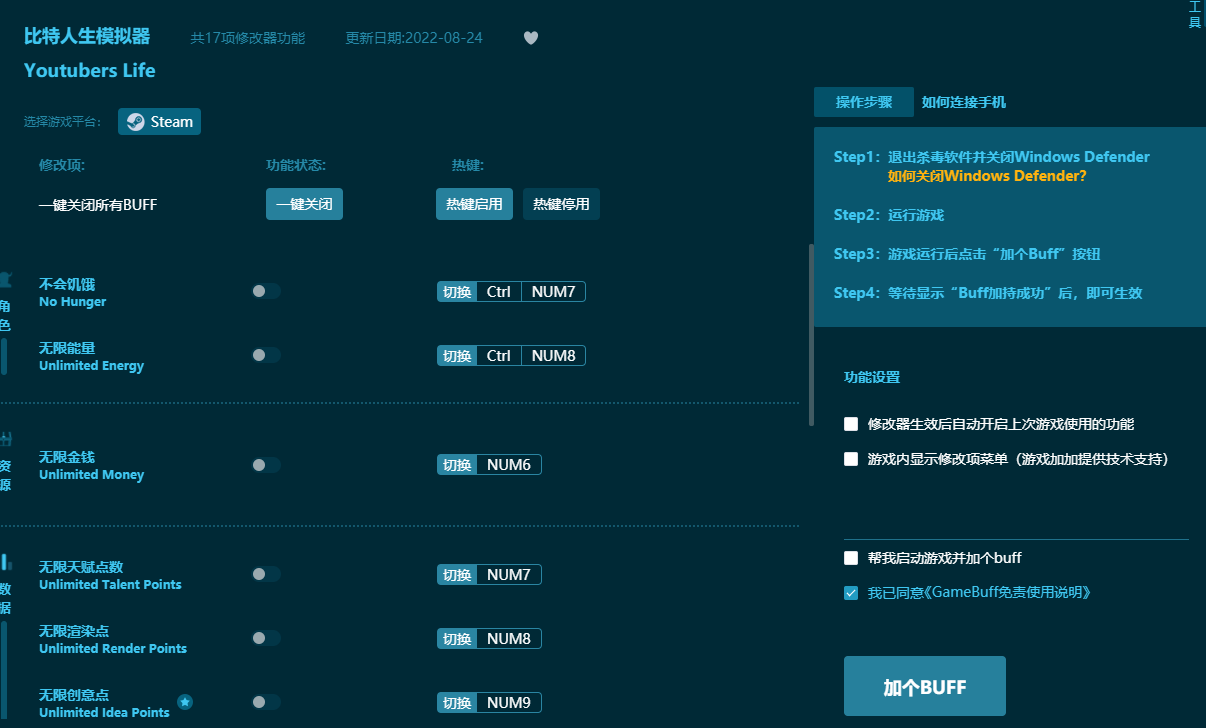The width and height of the screenshot is (1206, 728).
Task: Toggle No Hunger switch
Action: 266,291
